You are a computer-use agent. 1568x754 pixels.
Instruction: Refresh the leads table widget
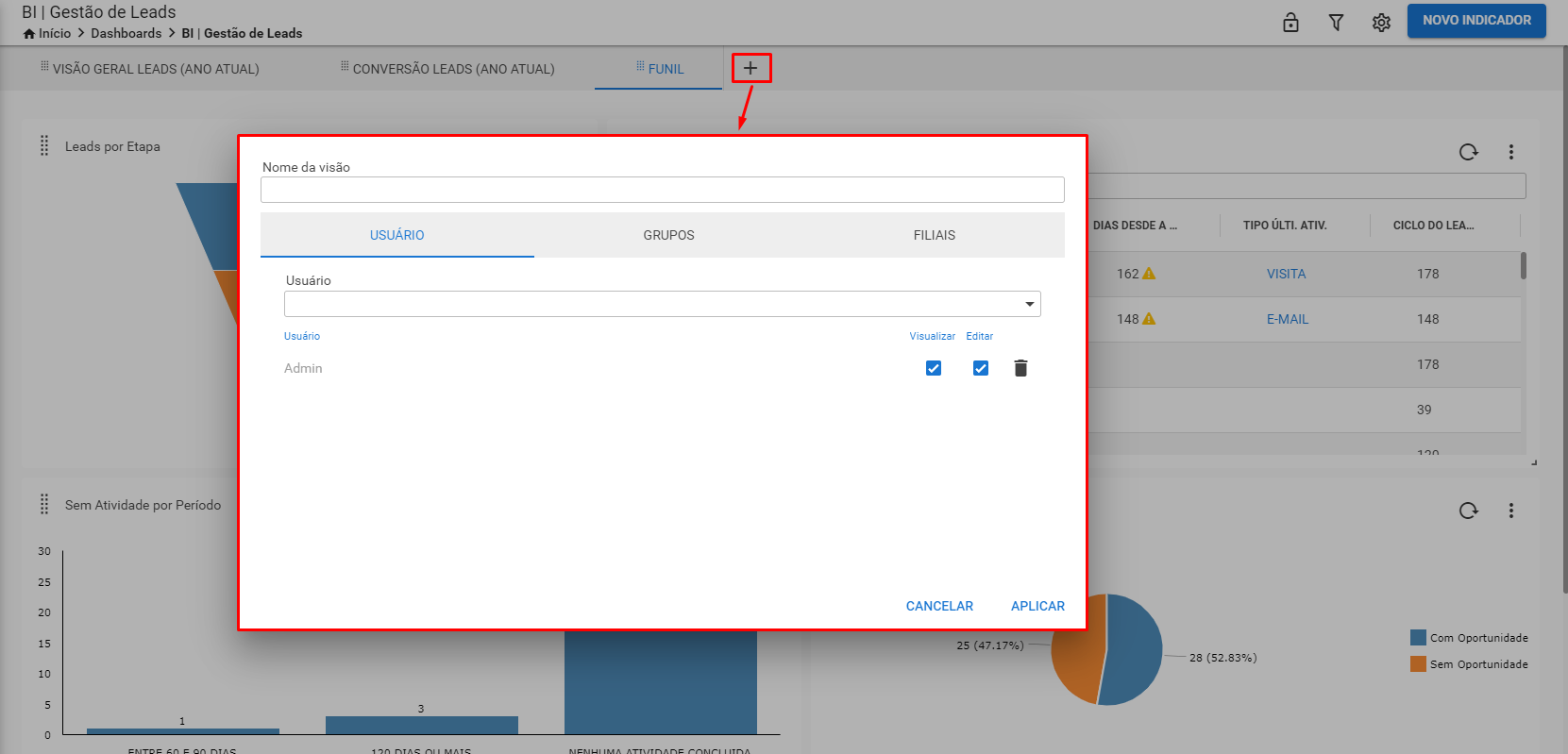[x=1468, y=152]
